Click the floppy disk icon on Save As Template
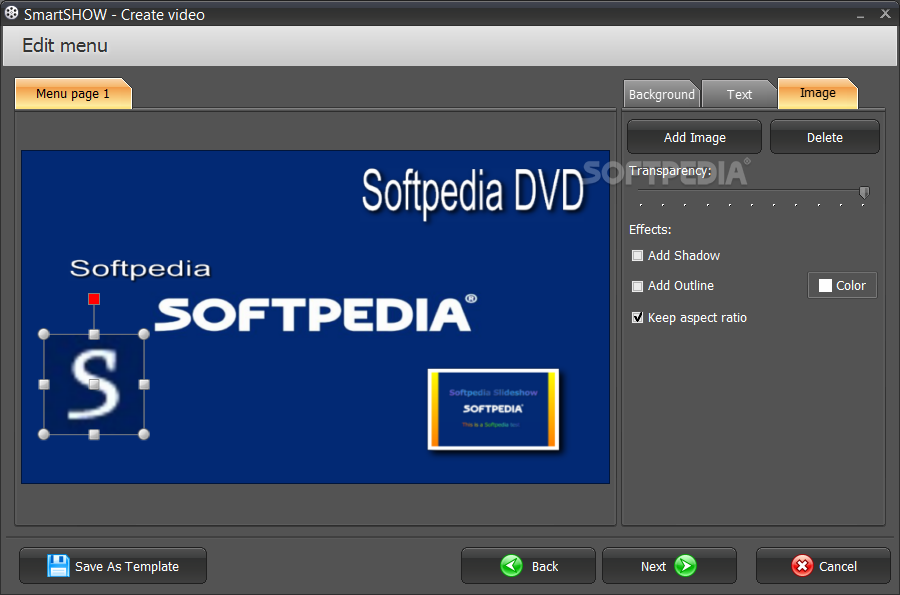 tap(58, 566)
